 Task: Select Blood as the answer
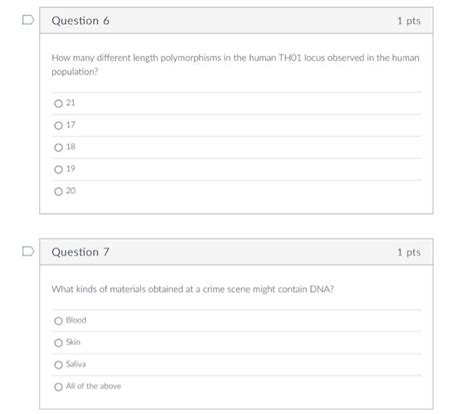pyautogui.click(x=58, y=321)
